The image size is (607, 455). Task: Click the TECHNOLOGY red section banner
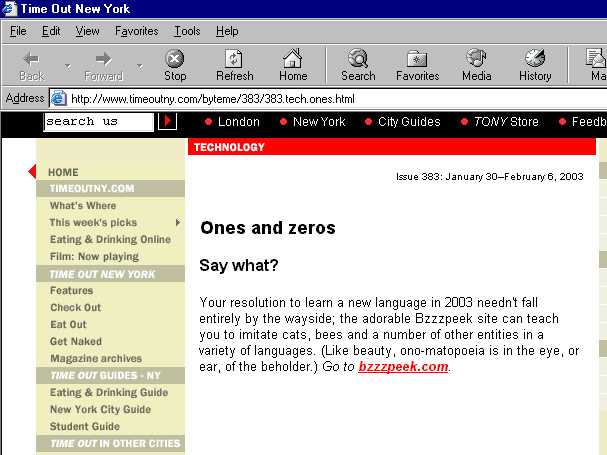[392, 147]
